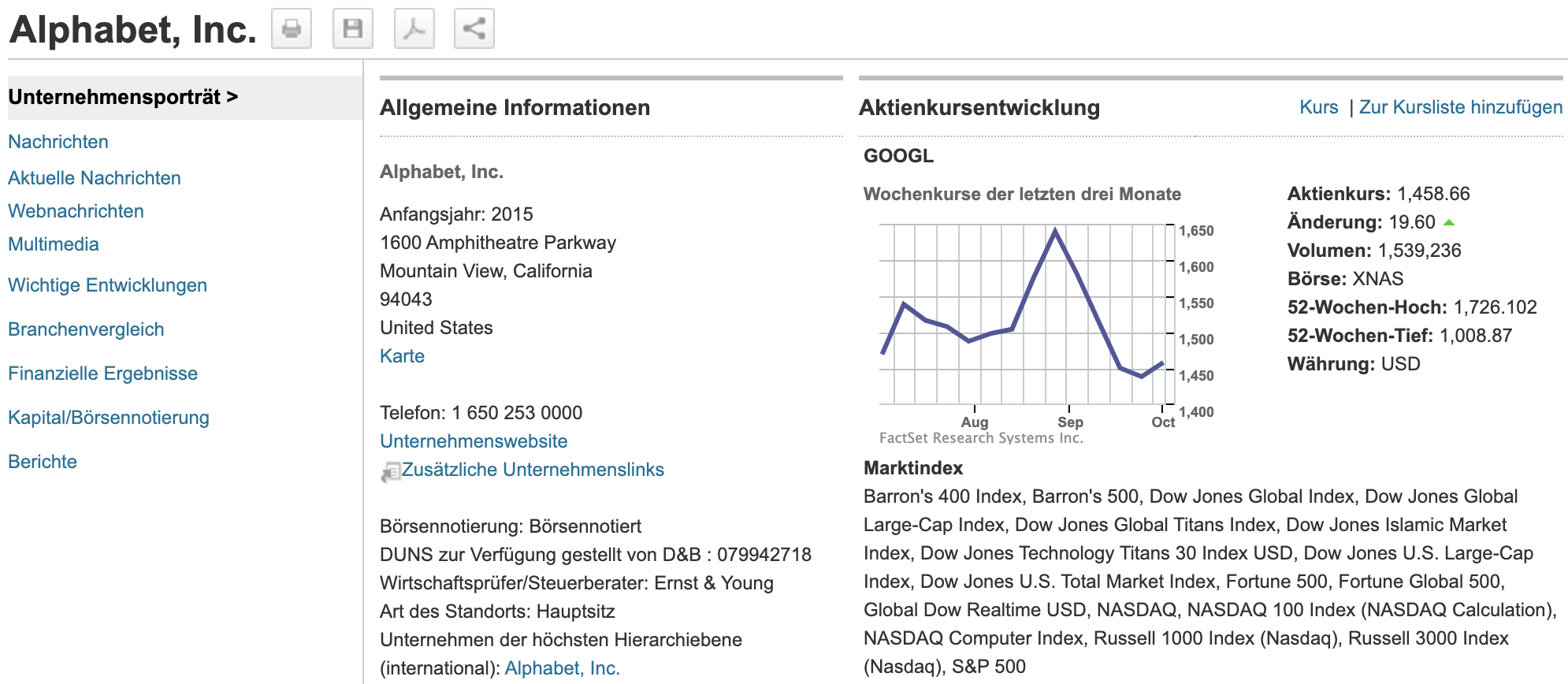Open Zusätzliche Unternehmenslinks

point(533,470)
